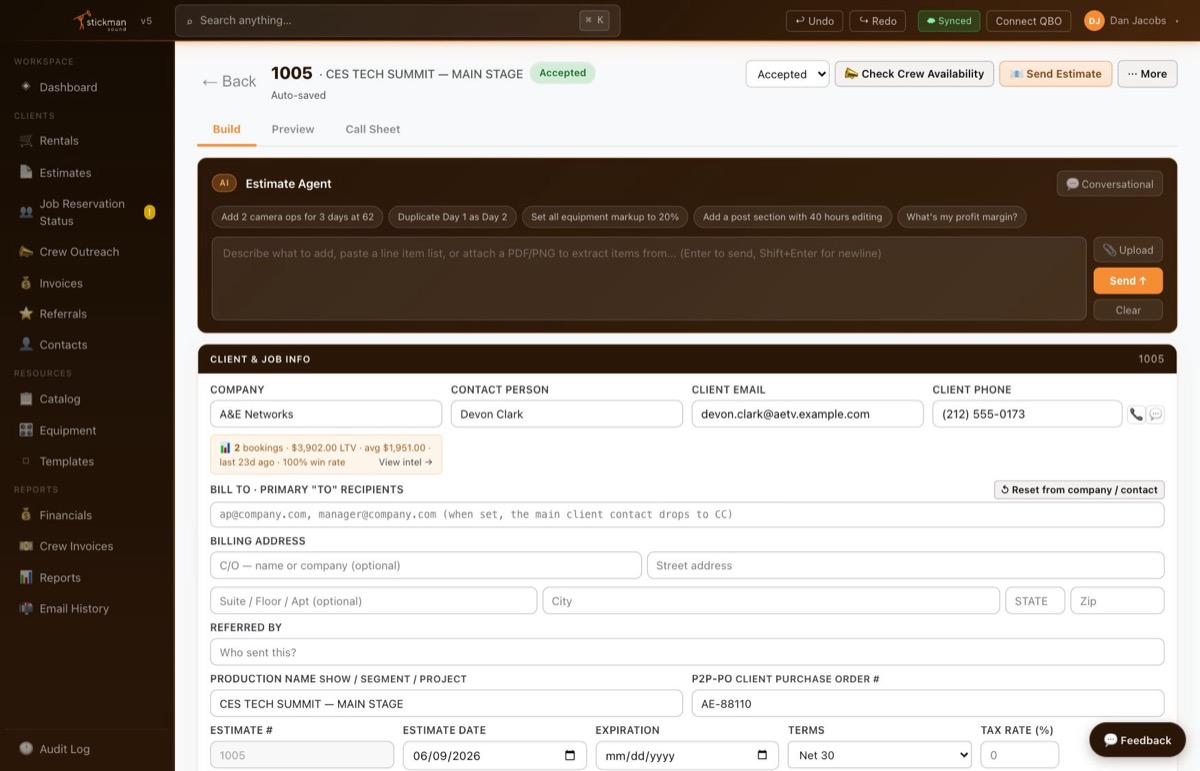Upload a file to the Estimate Agent
This screenshot has height=771, width=1200.
pos(1128,250)
